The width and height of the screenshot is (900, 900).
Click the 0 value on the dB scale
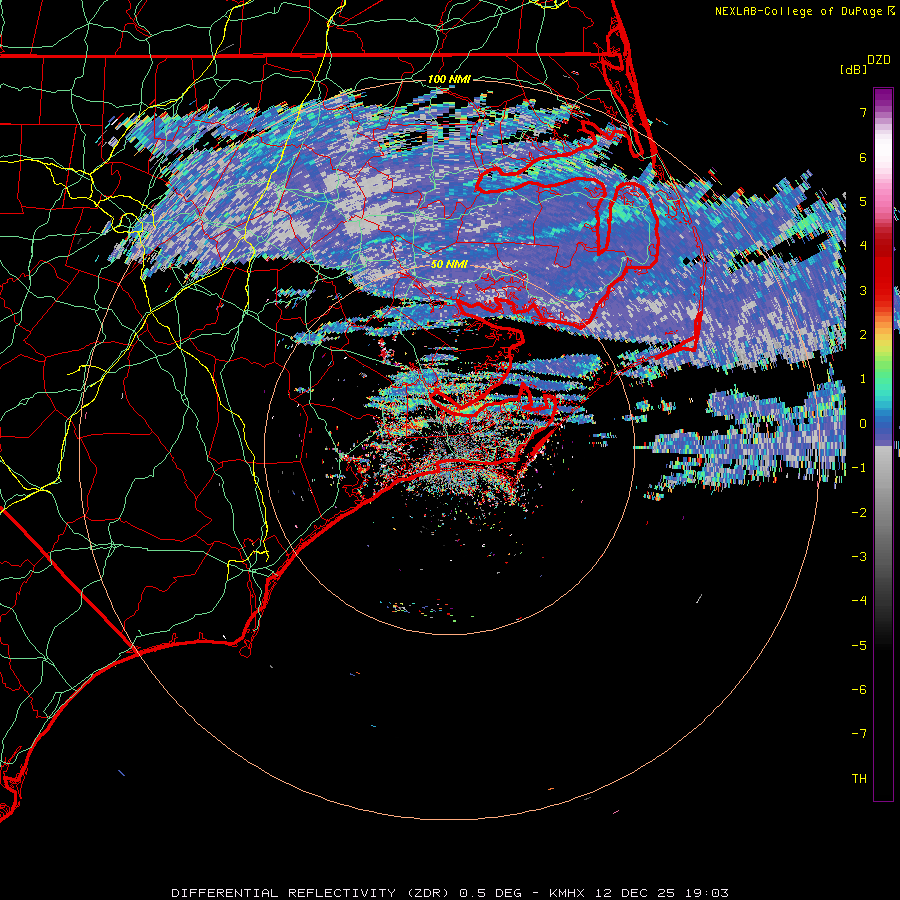click(863, 424)
